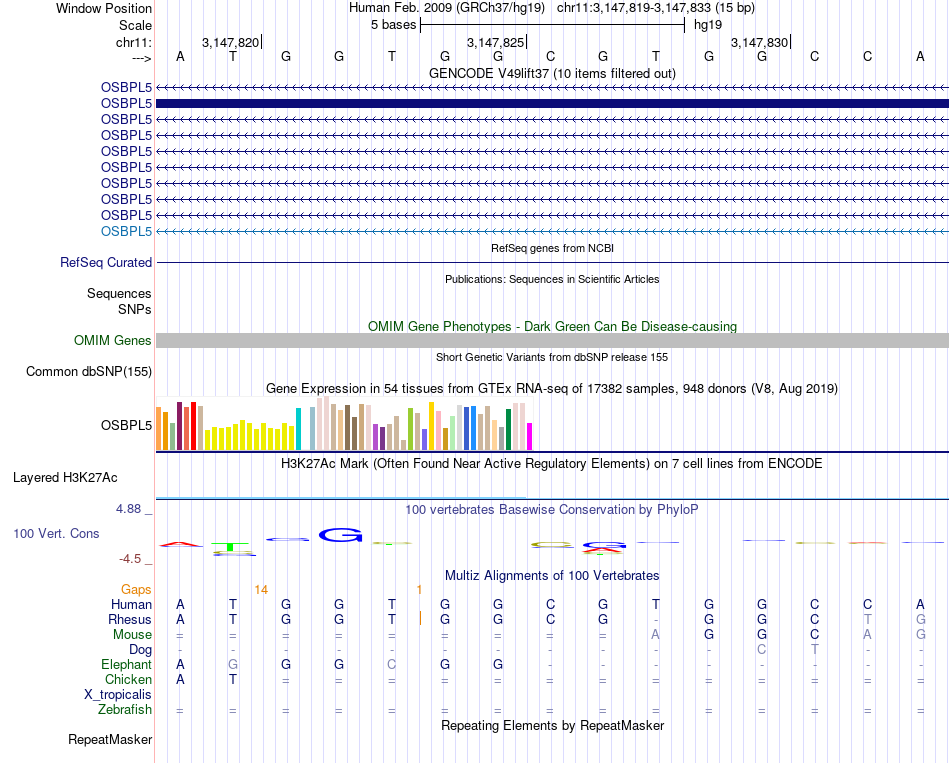Screen dimensions: 950x763
Task: Click the Chicken species label
Action: pyautogui.click(x=128, y=679)
